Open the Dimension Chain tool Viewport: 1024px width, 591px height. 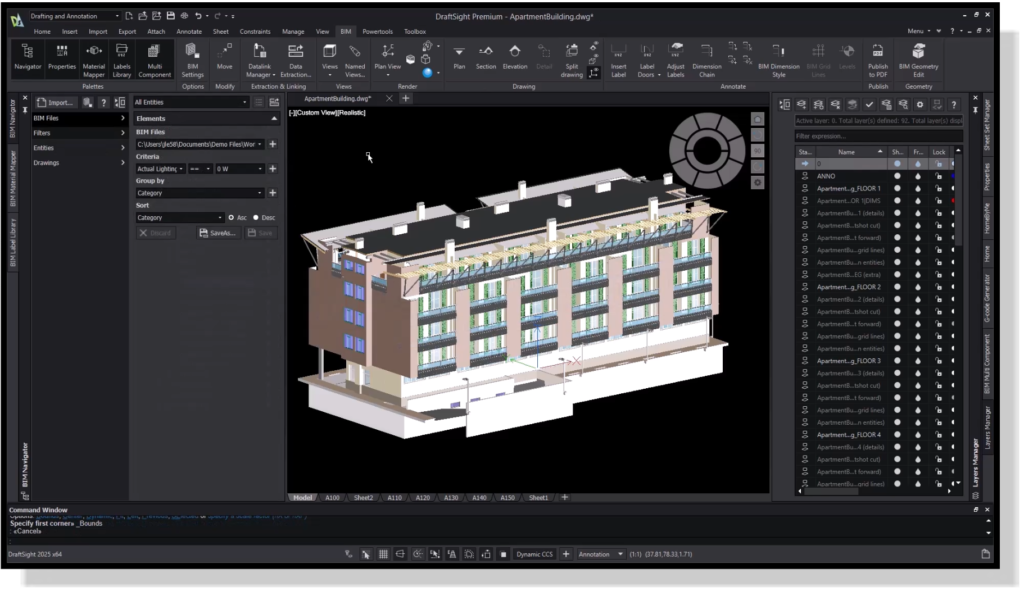click(707, 54)
